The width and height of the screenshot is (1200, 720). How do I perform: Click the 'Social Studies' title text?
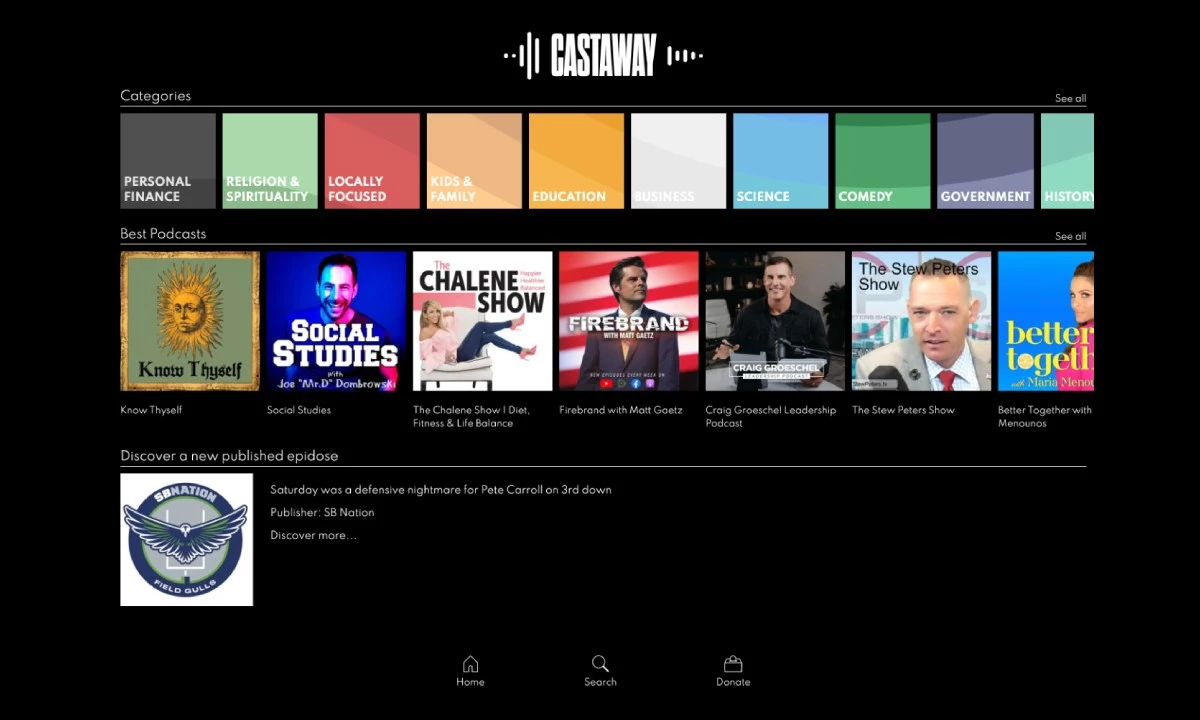point(299,410)
